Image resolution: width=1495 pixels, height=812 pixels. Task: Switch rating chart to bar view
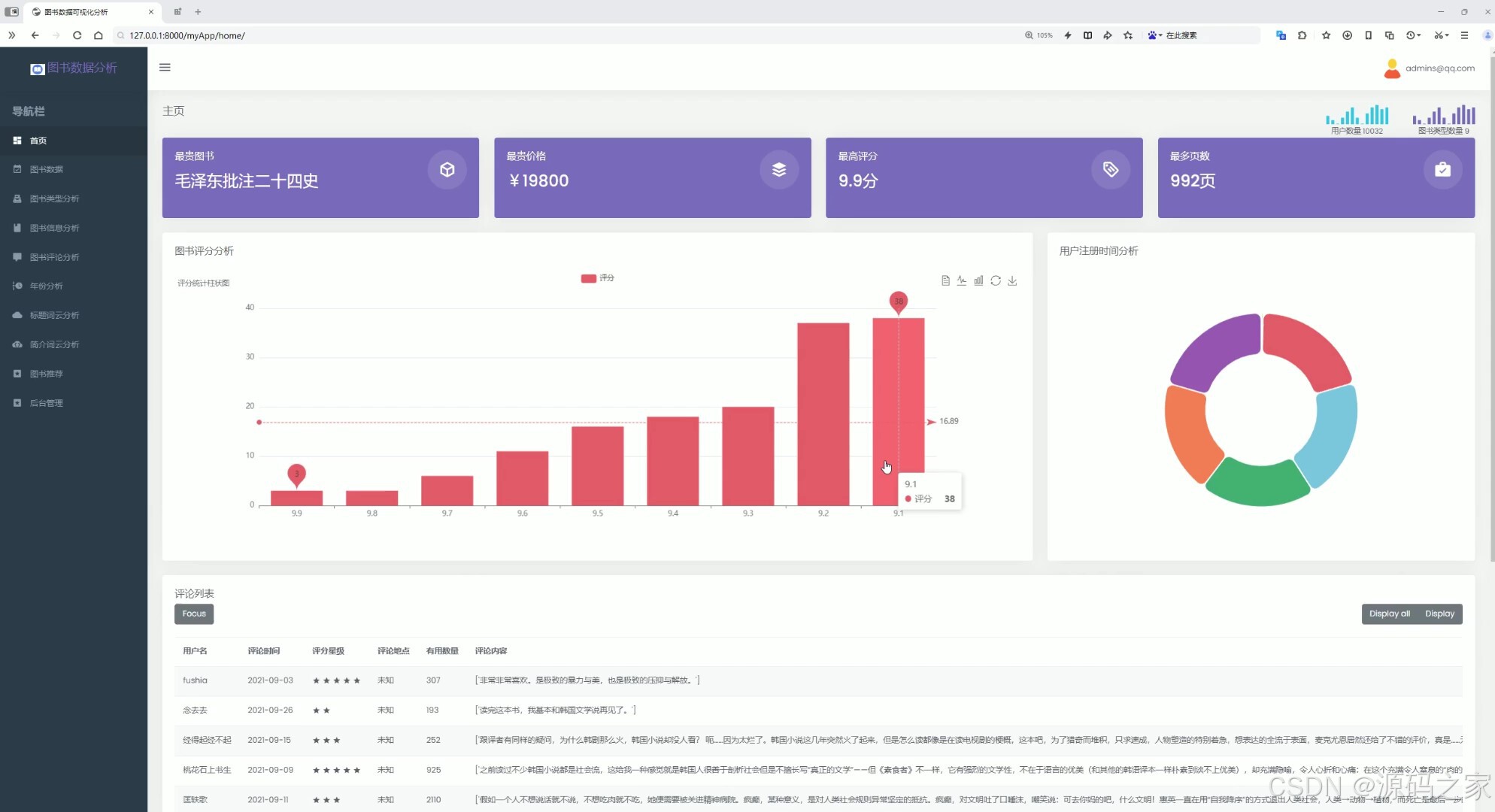click(978, 280)
